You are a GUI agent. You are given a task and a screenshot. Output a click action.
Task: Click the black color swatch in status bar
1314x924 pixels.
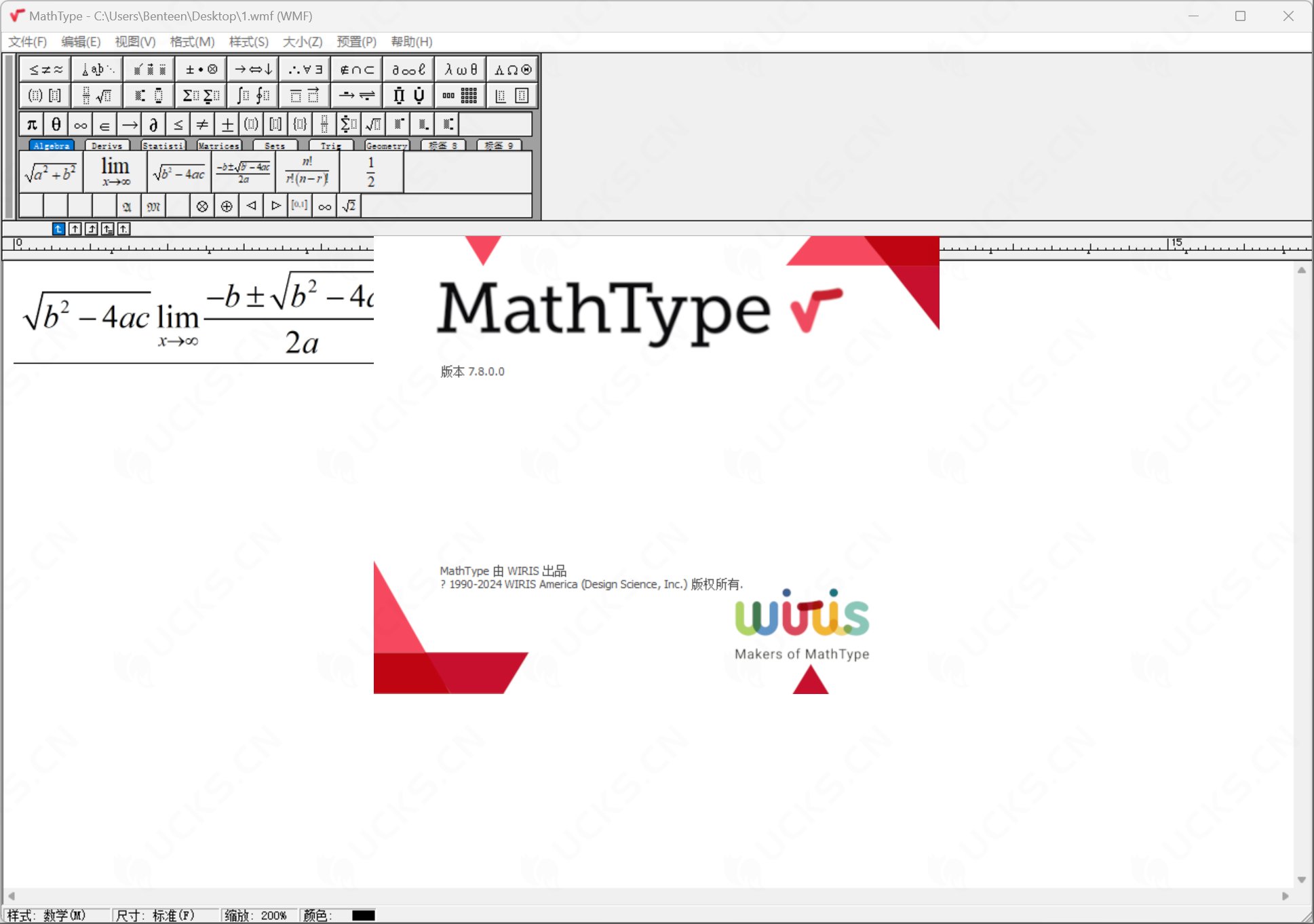click(x=364, y=915)
